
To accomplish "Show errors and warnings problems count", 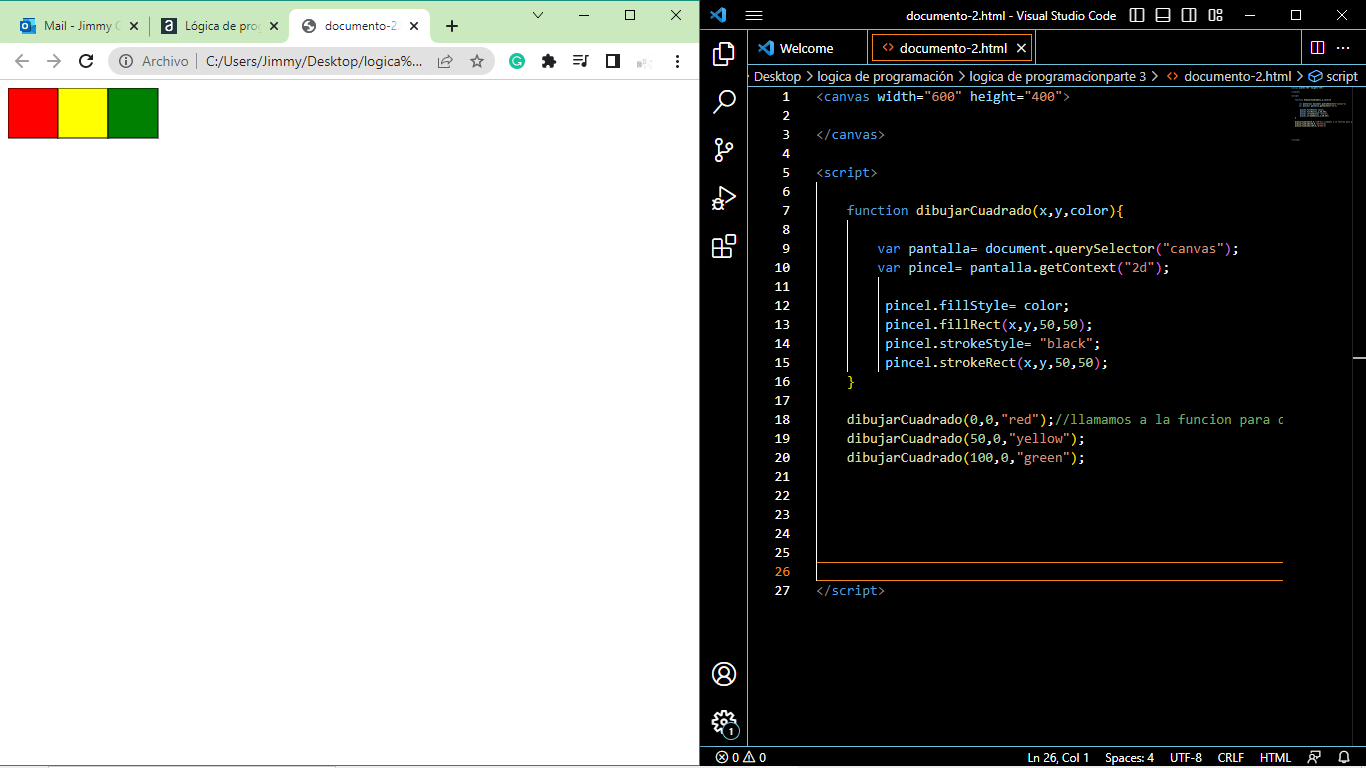I will 741,758.
